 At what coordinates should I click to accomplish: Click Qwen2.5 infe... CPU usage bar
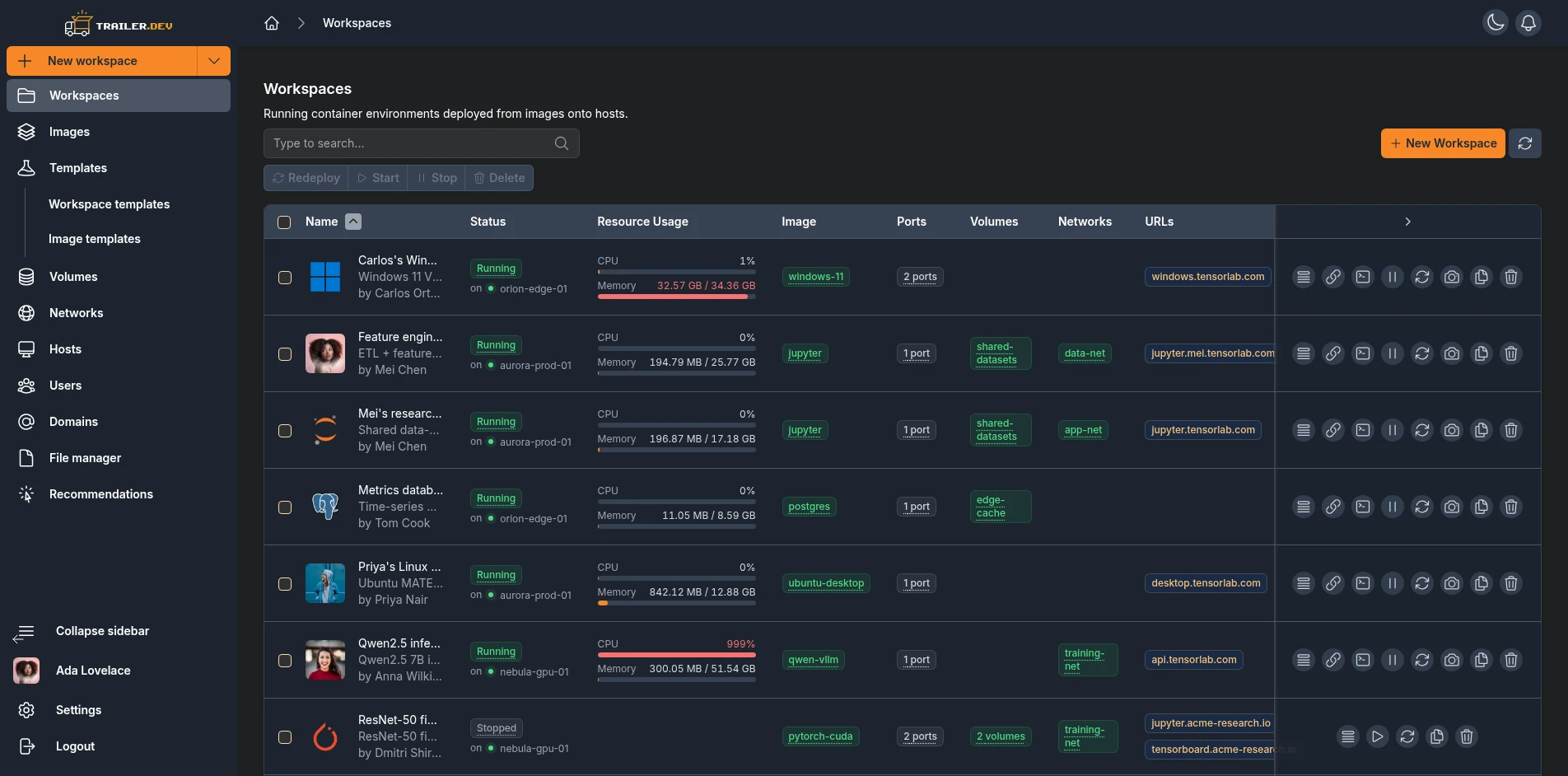click(676, 655)
